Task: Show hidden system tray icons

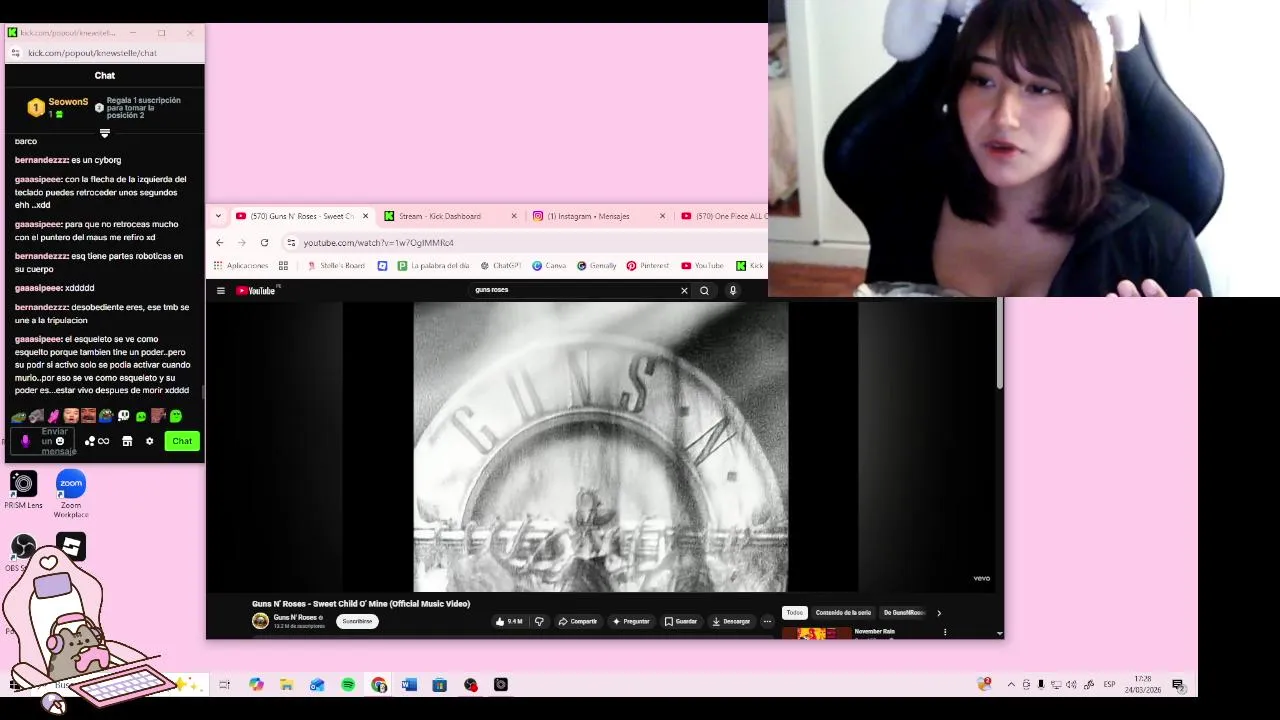Action: tap(1011, 685)
